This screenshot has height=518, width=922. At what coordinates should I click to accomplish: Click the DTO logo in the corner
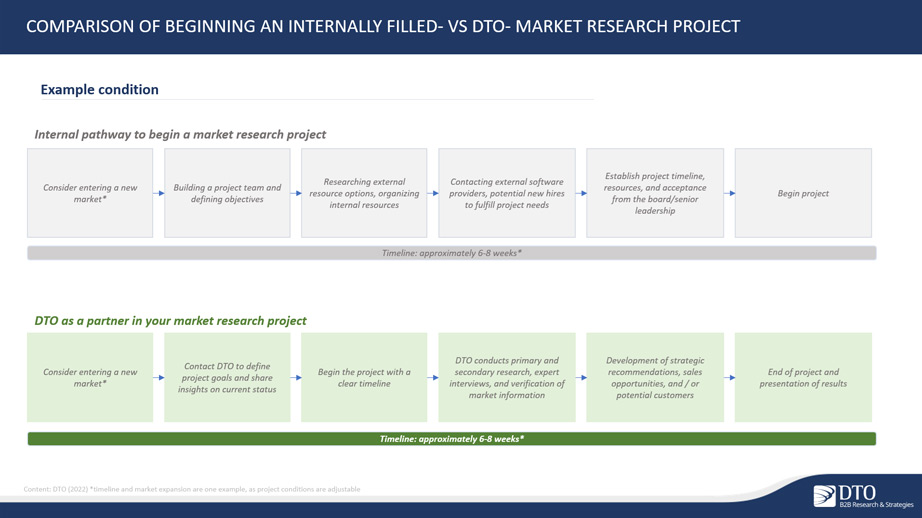pyautogui.click(x=863, y=496)
